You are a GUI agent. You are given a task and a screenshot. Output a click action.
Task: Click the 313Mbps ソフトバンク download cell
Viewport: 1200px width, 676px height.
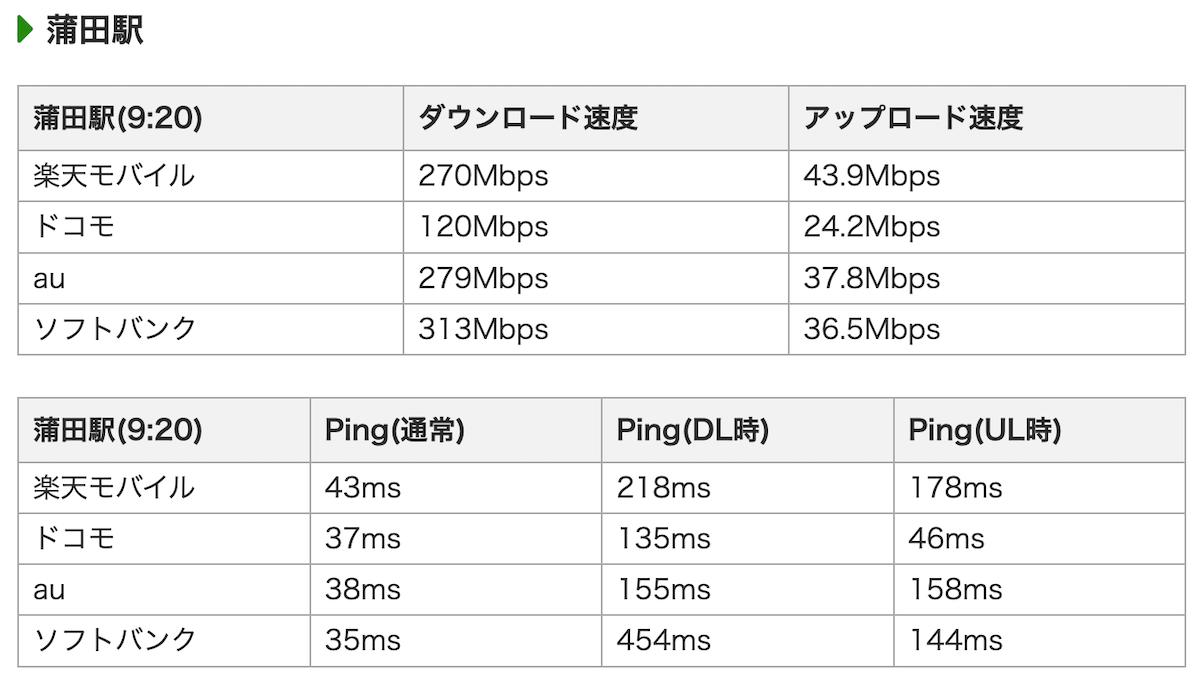[484, 329]
